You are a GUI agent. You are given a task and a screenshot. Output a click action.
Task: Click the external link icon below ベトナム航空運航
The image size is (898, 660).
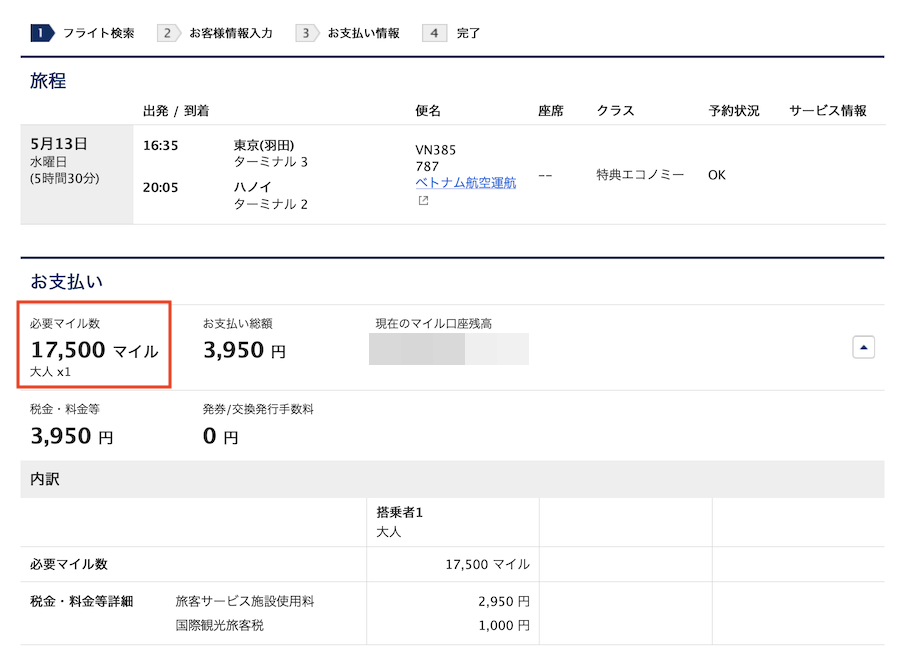tap(422, 199)
